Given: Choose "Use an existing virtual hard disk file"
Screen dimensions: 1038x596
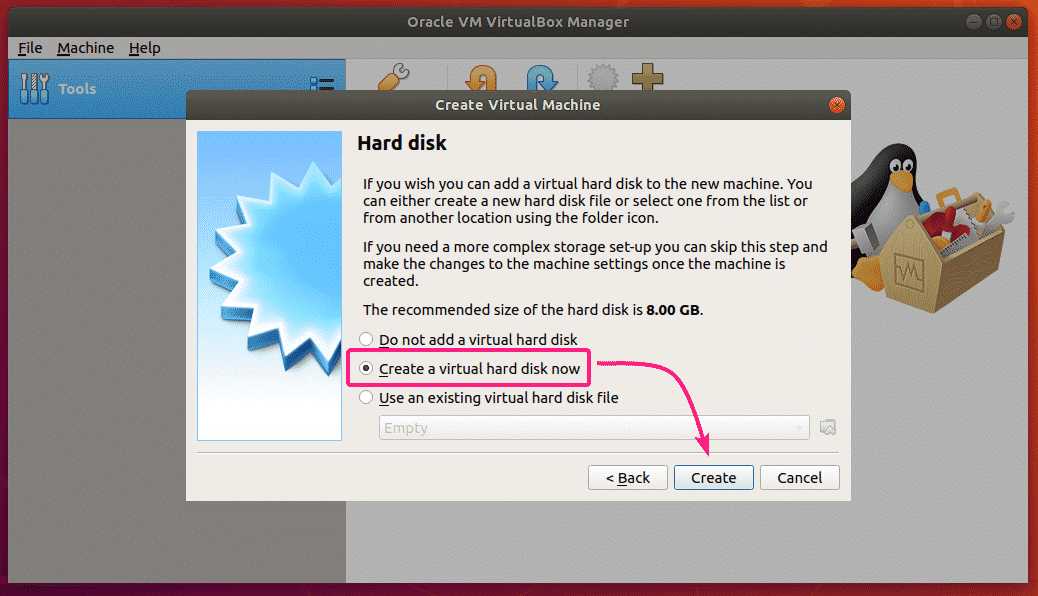Looking at the screenshot, I should [367, 398].
